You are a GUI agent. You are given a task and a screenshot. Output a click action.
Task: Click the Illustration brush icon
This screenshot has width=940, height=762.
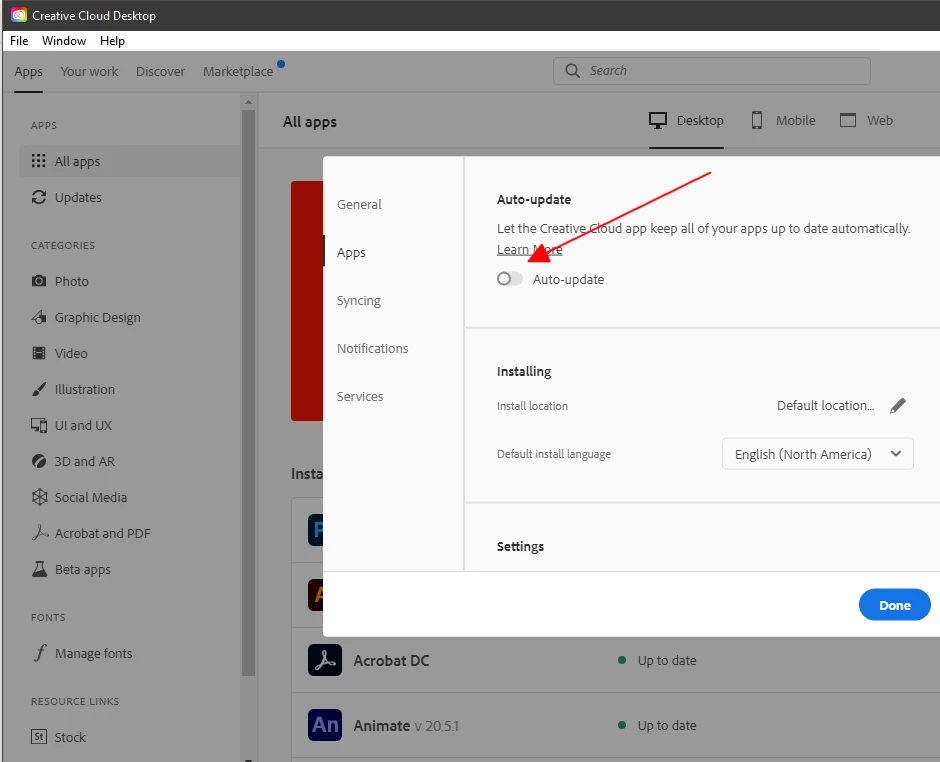[39, 388]
